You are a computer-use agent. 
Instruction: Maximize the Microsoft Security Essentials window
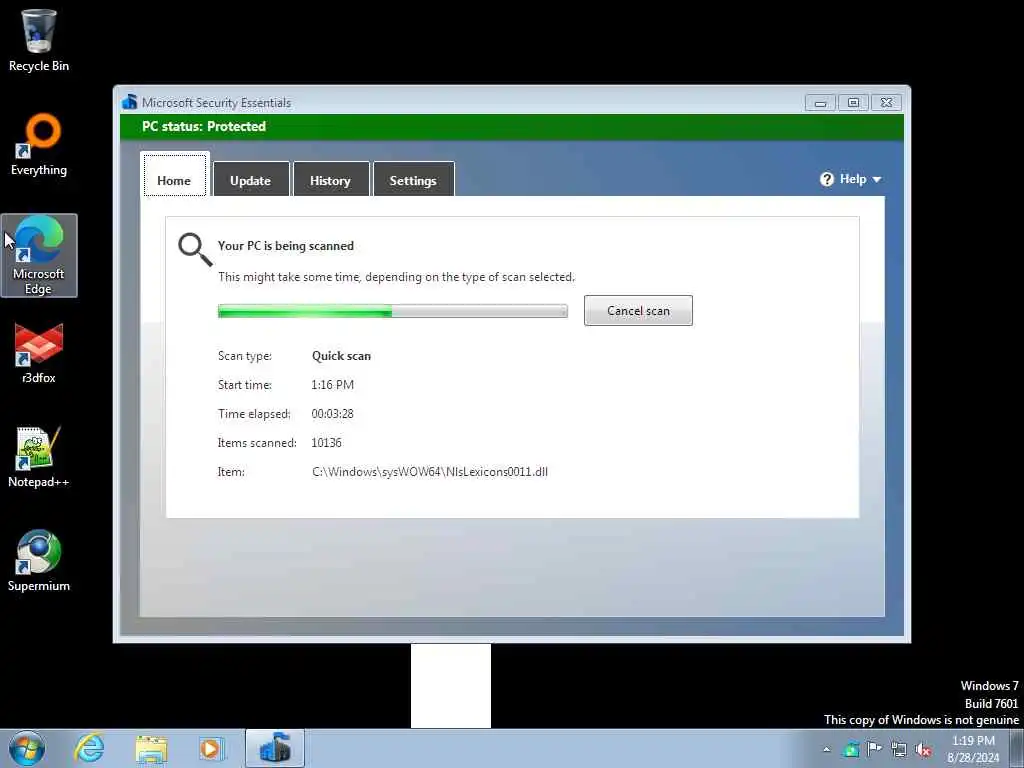point(853,103)
